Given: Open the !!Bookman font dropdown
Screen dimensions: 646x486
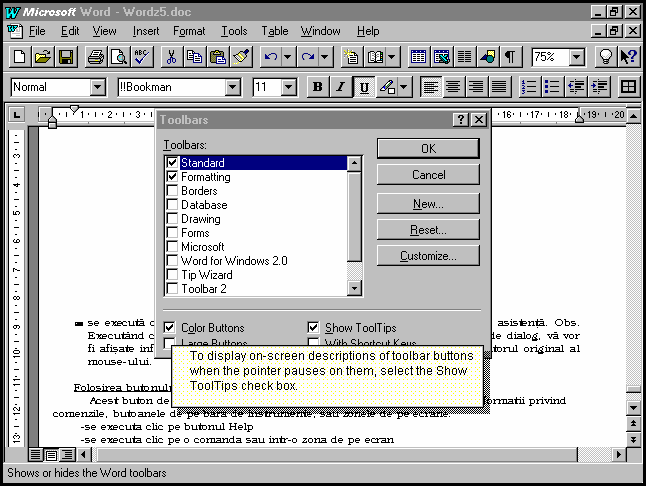Looking at the screenshot, I should pos(232,87).
